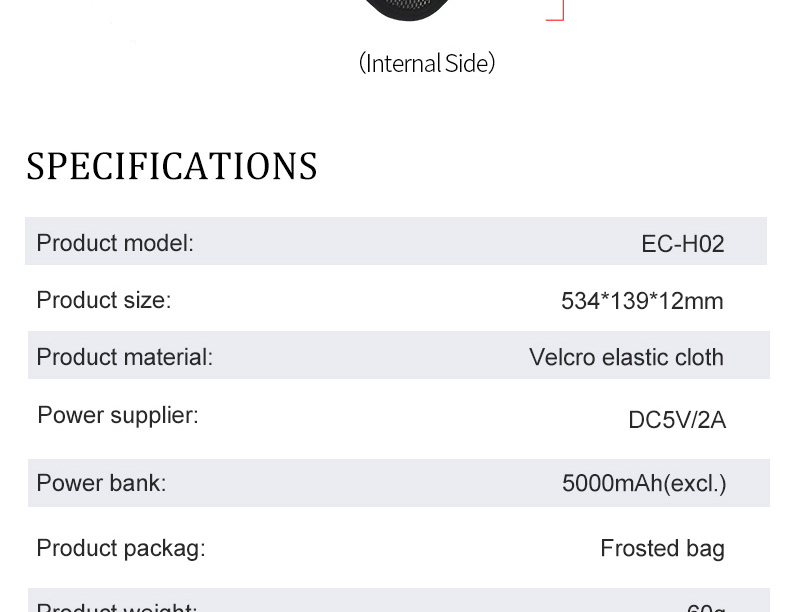Click the 5000mAh(excl.) value
The height and width of the screenshot is (612, 800).
tap(644, 483)
